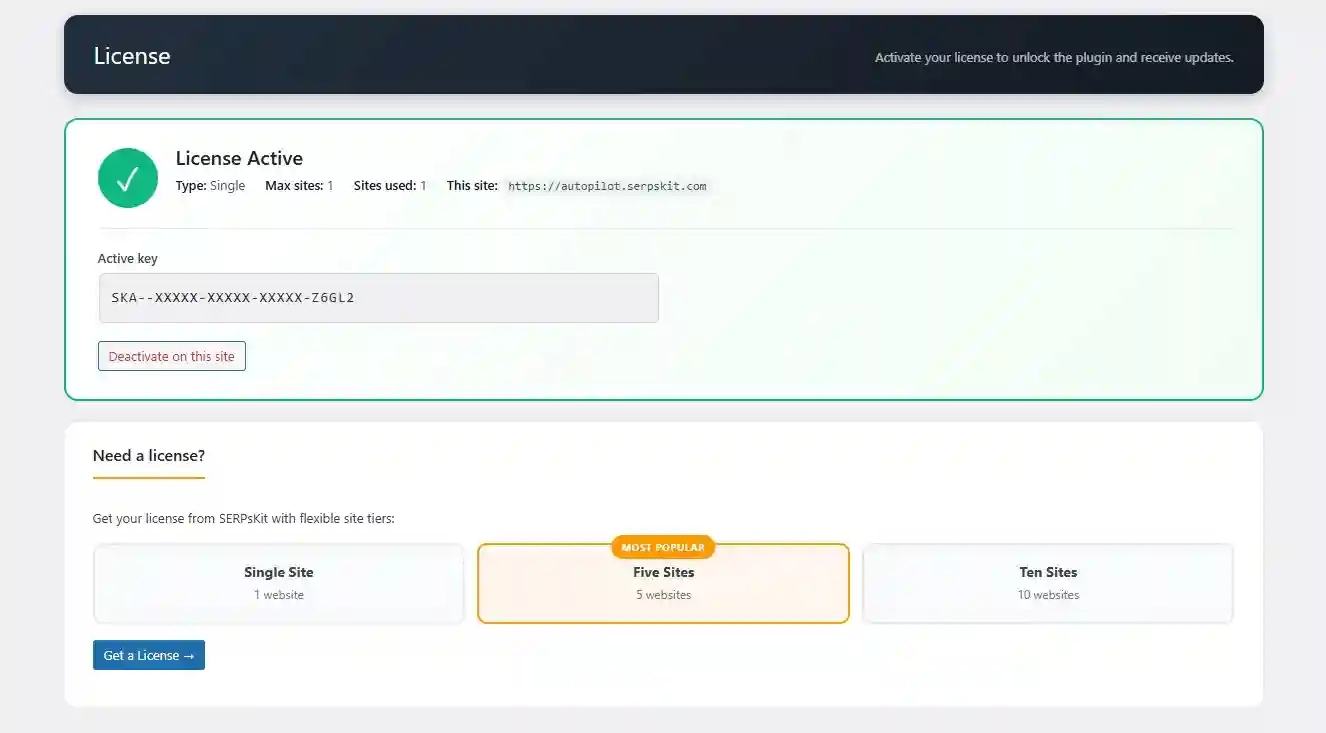Click the 5 websites label under Five Sites
This screenshot has height=733, width=1326.
coord(663,594)
